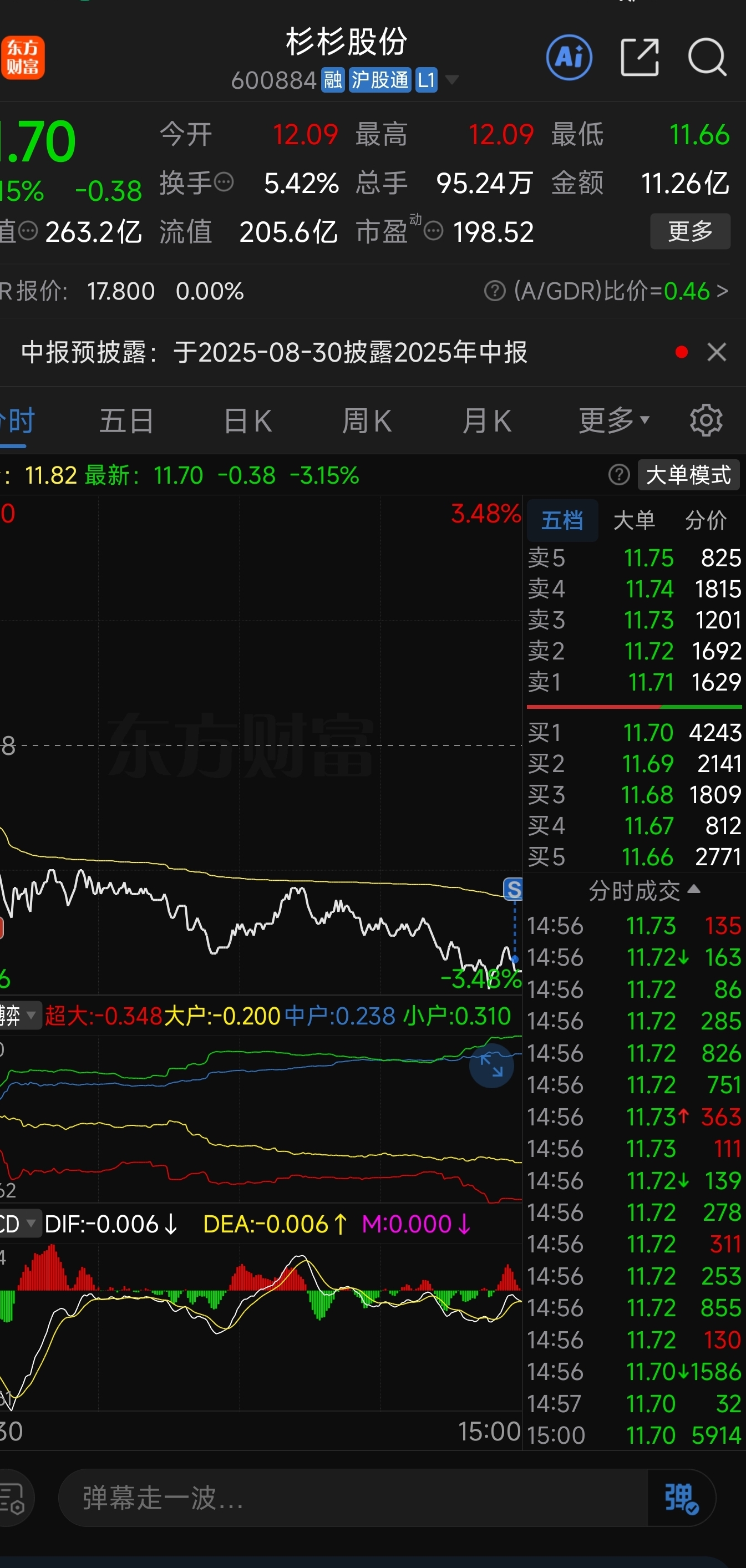Tap the 换手 info icon

pos(224,182)
